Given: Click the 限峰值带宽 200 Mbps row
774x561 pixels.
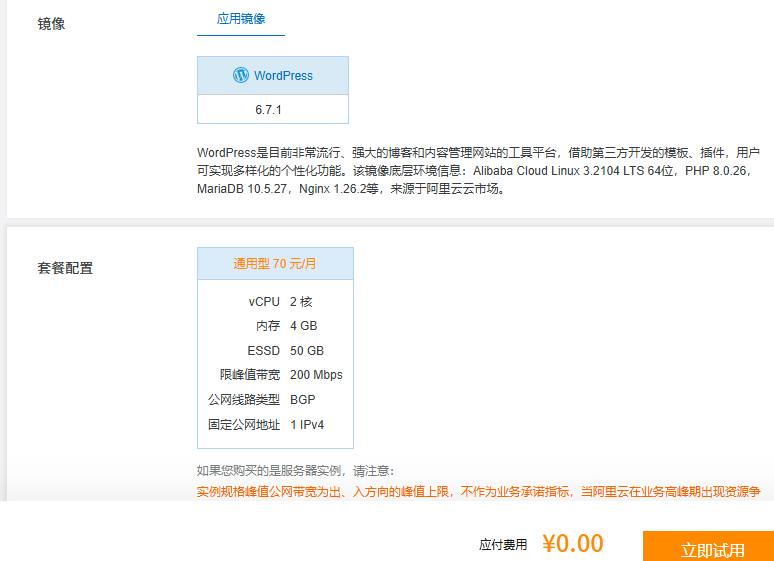Looking at the screenshot, I should [275, 375].
